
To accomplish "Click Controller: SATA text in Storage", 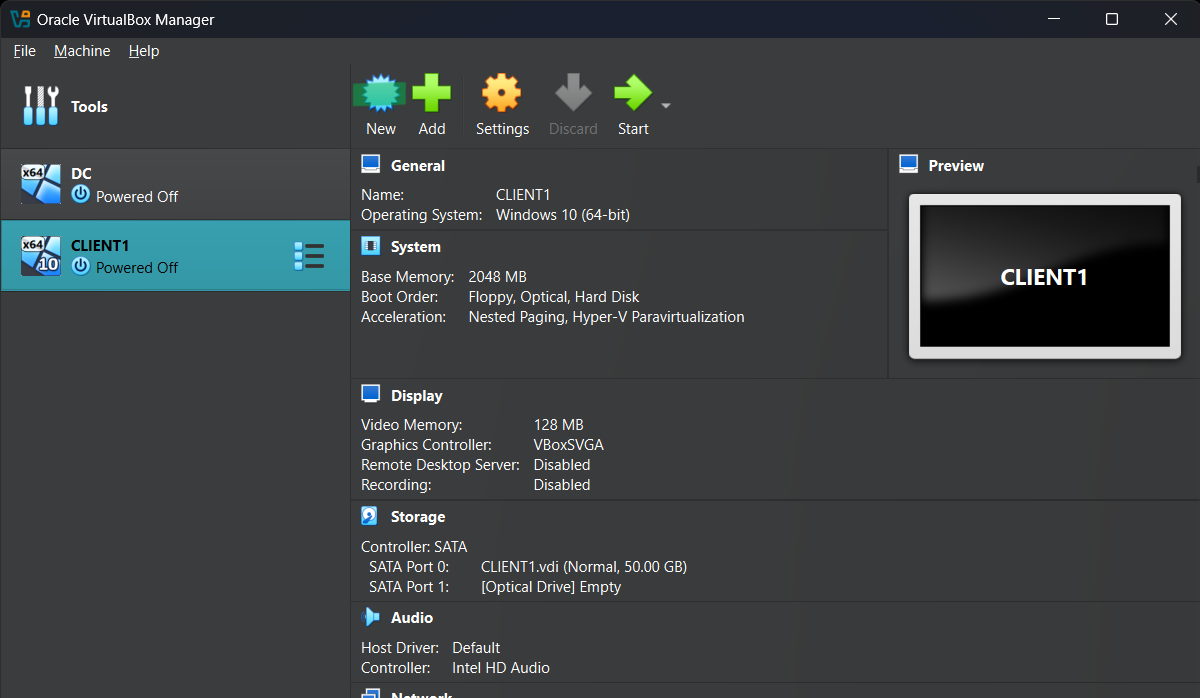I will [414, 547].
